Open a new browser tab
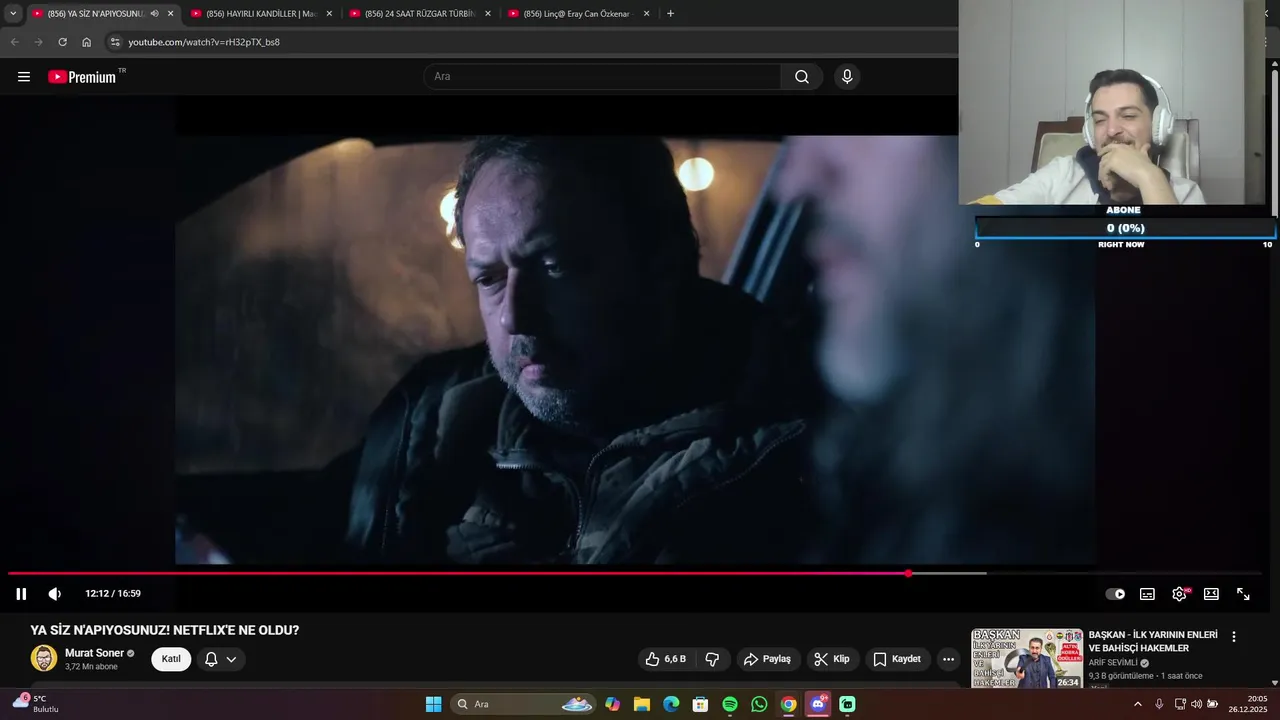Viewport: 1280px width, 720px height. point(670,14)
